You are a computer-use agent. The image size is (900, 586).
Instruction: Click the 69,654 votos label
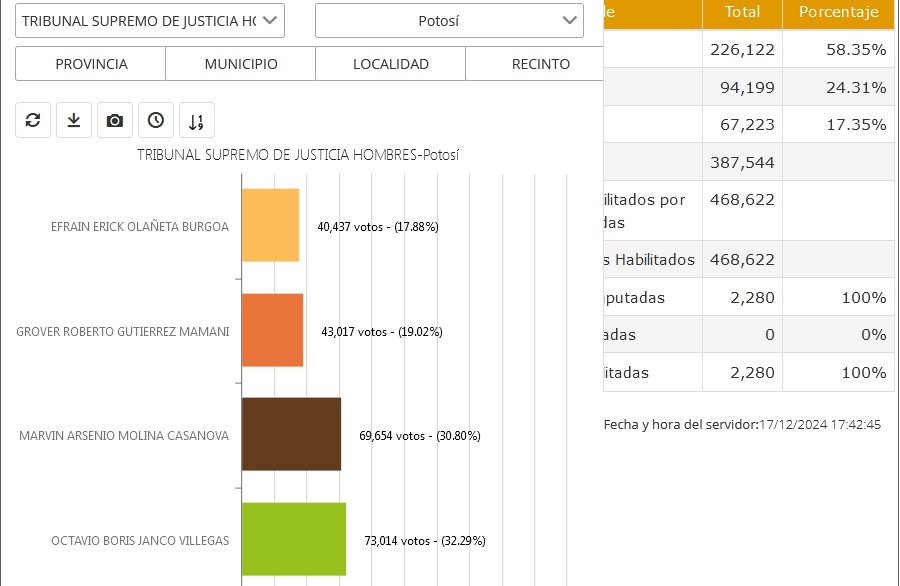pyautogui.click(x=419, y=436)
